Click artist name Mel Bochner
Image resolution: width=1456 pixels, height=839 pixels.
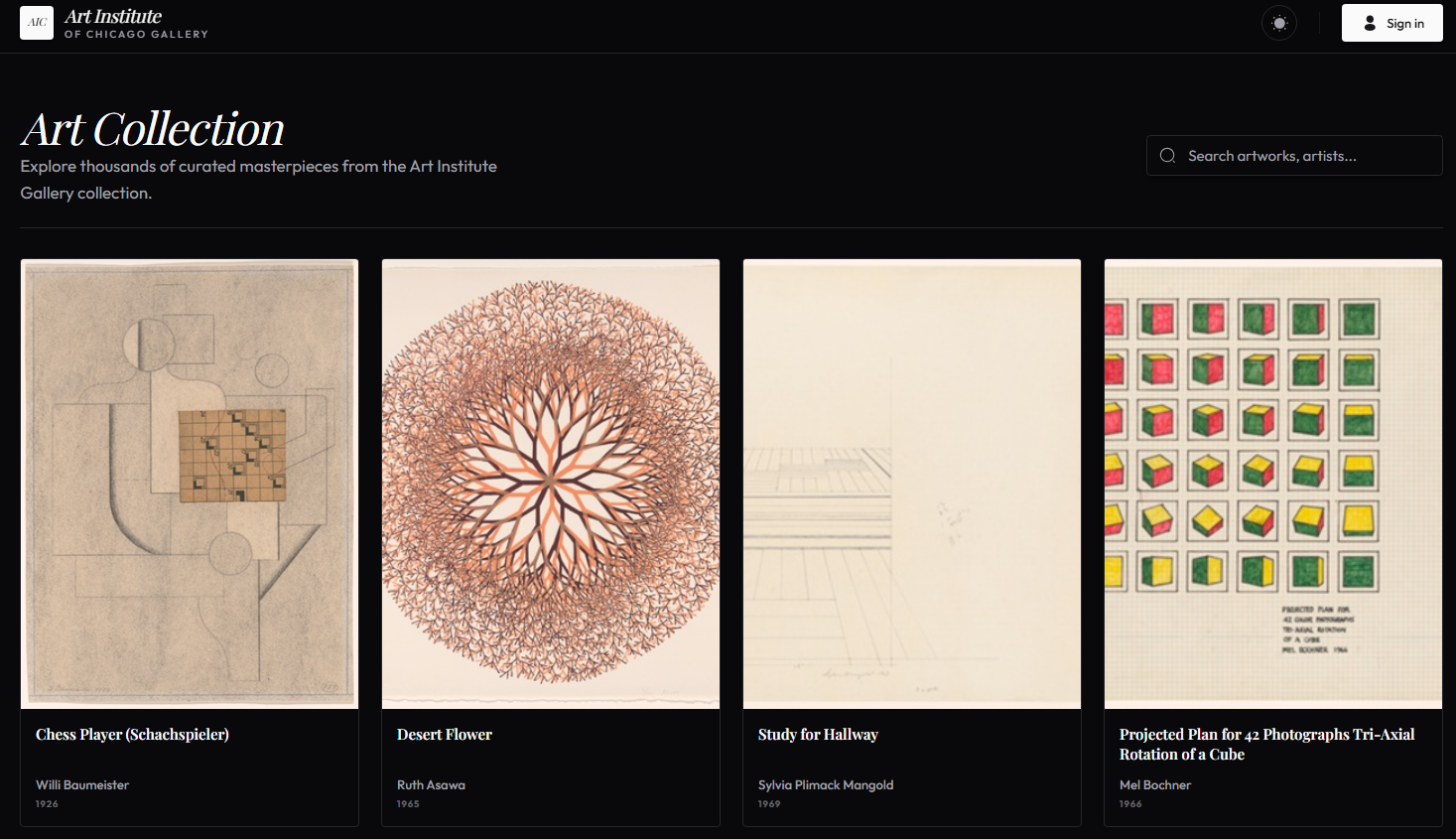[x=1155, y=785]
